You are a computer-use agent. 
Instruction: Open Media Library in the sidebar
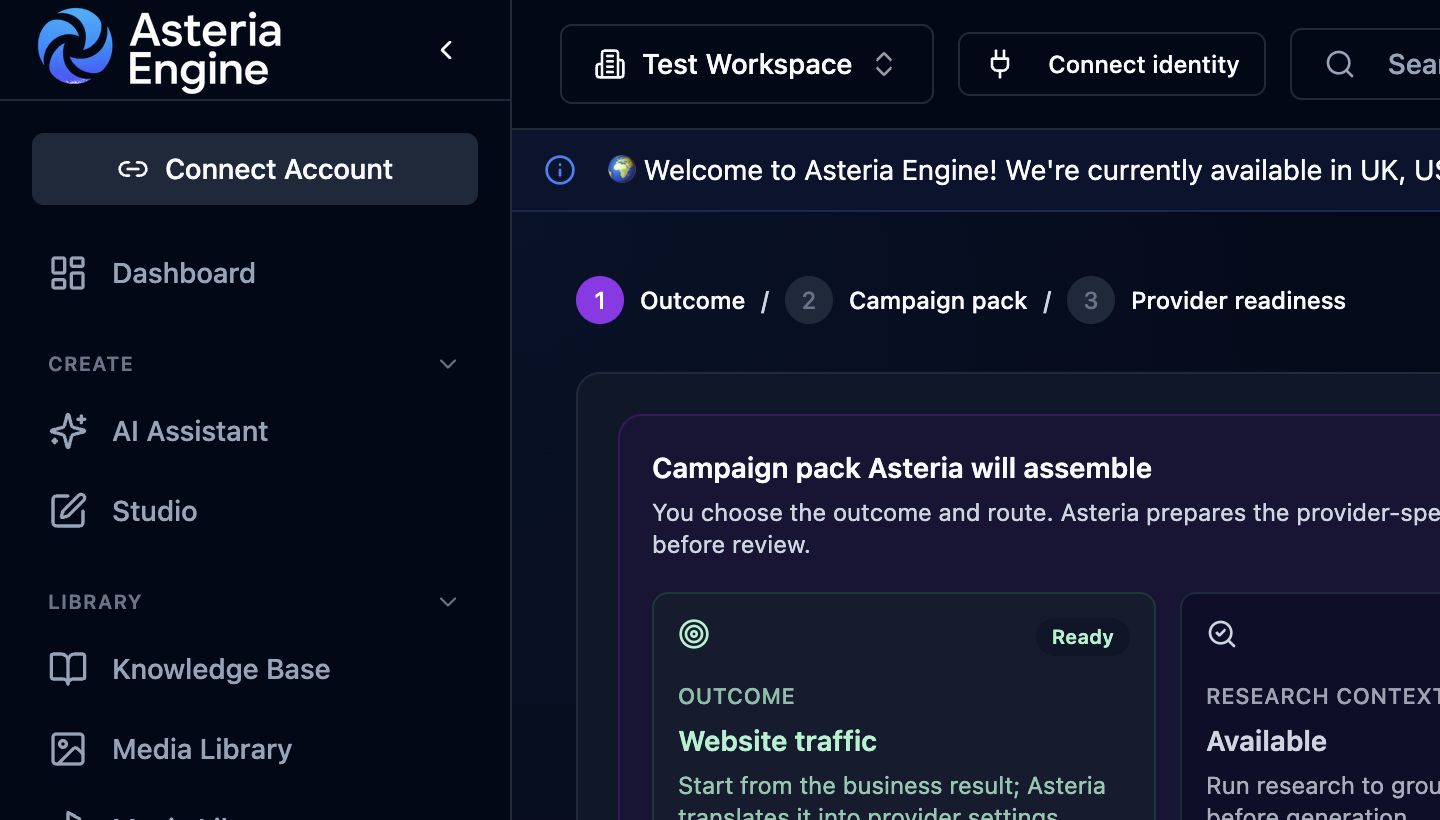(x=255, y=749)
